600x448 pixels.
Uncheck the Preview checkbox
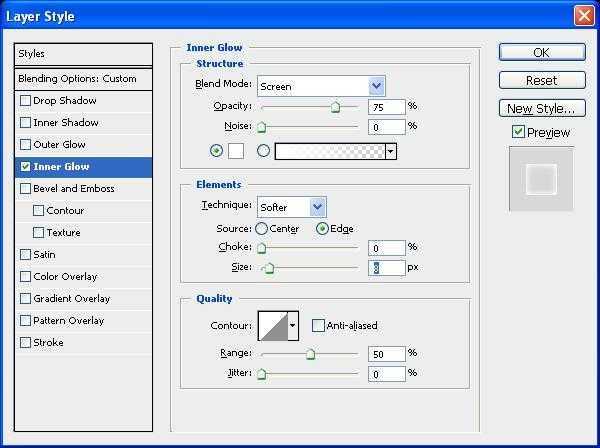[x=518, y=132]
